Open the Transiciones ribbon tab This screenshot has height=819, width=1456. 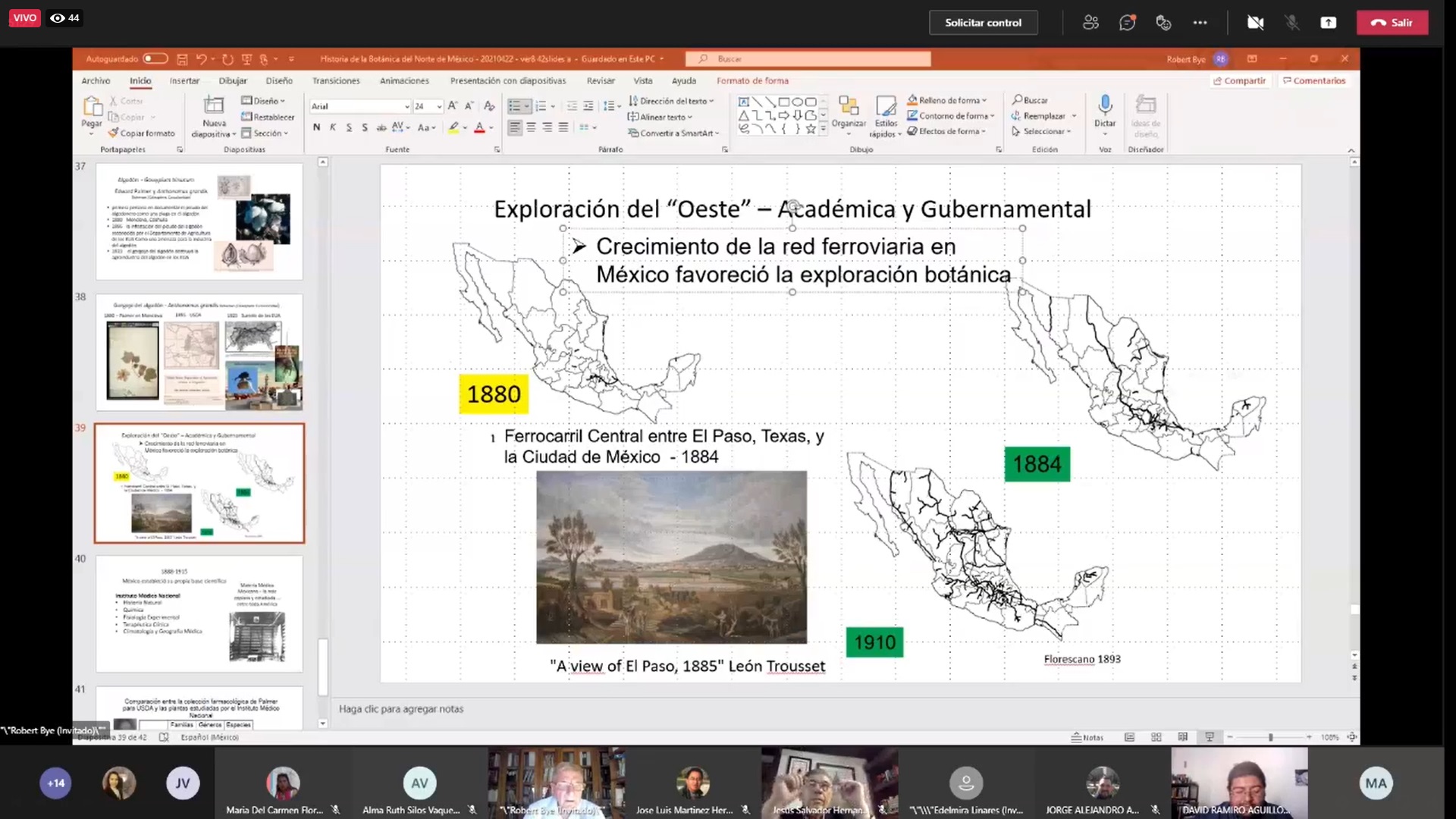336,80
